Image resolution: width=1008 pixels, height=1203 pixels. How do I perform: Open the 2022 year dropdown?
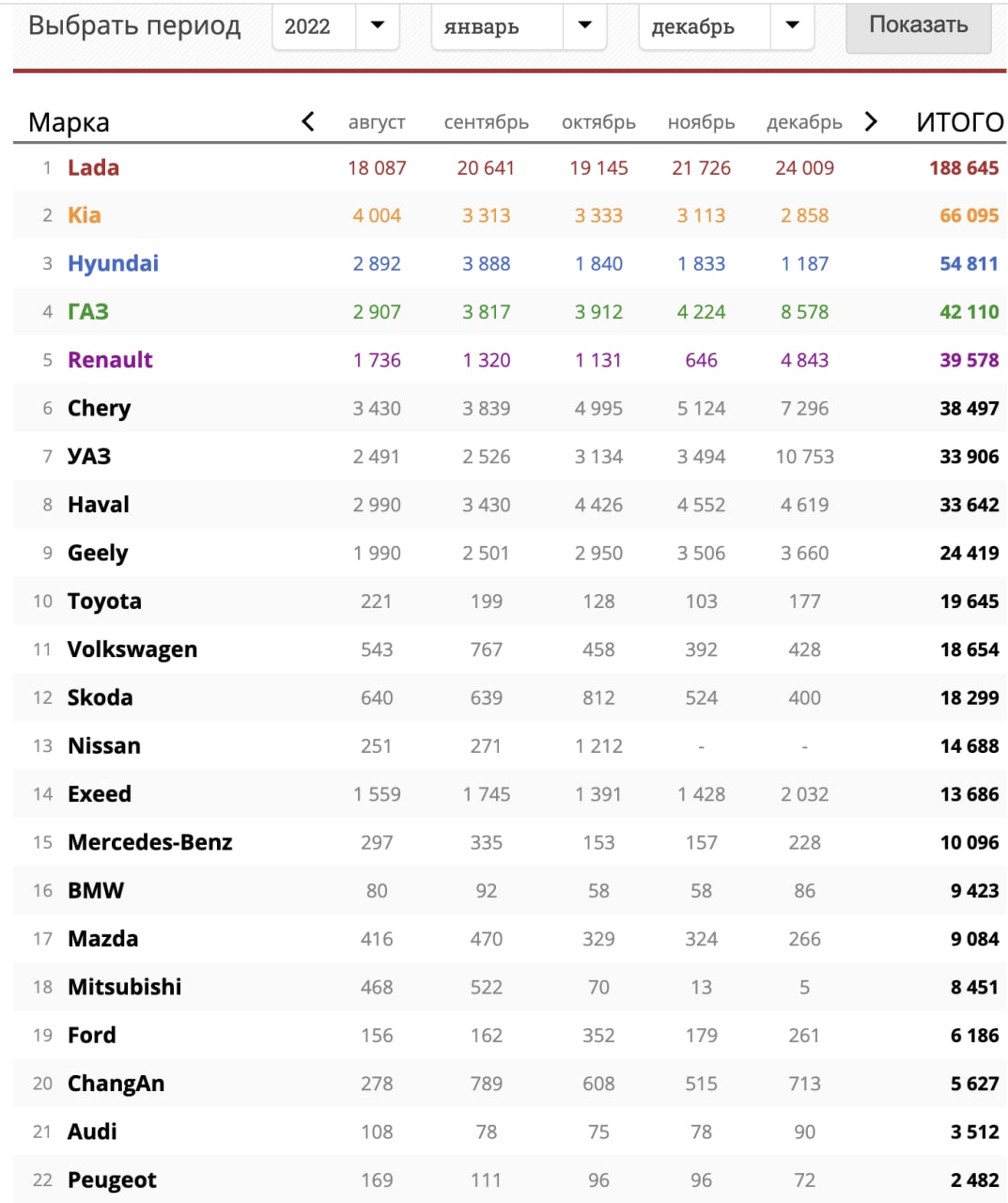tap(335, 26)
